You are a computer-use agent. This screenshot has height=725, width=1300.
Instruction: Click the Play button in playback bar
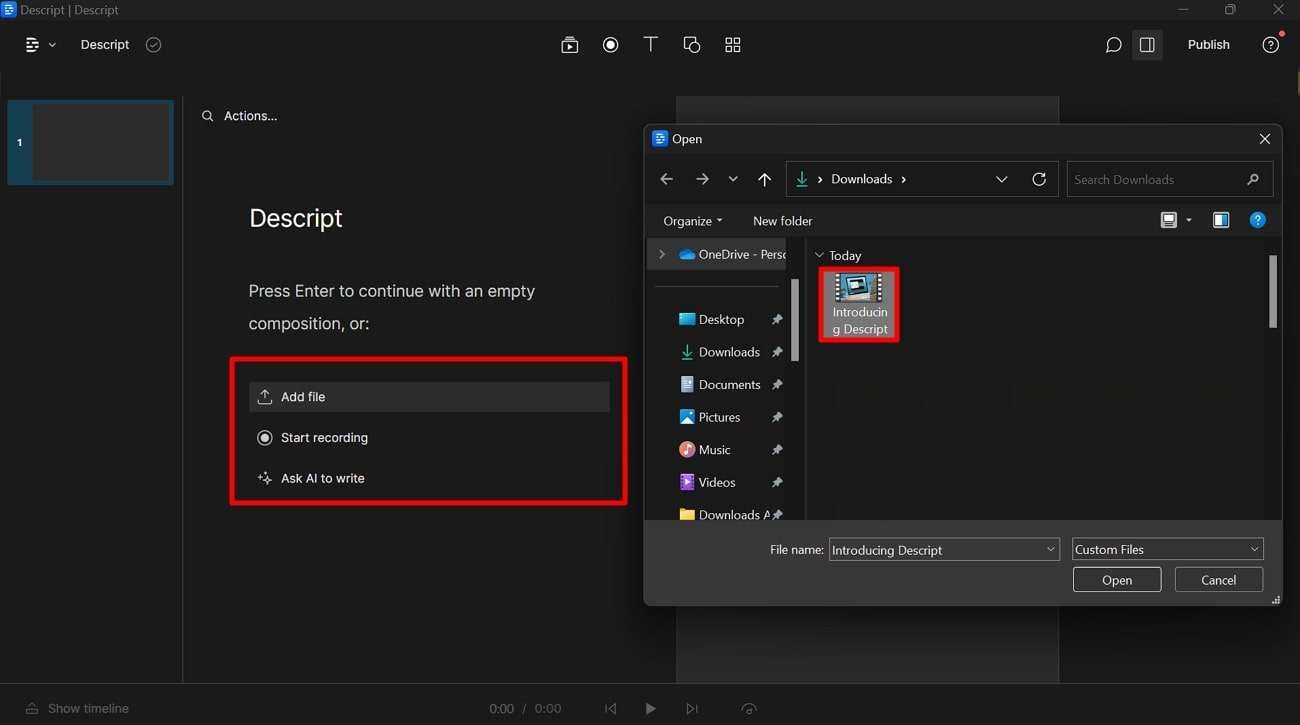[650, 708]
